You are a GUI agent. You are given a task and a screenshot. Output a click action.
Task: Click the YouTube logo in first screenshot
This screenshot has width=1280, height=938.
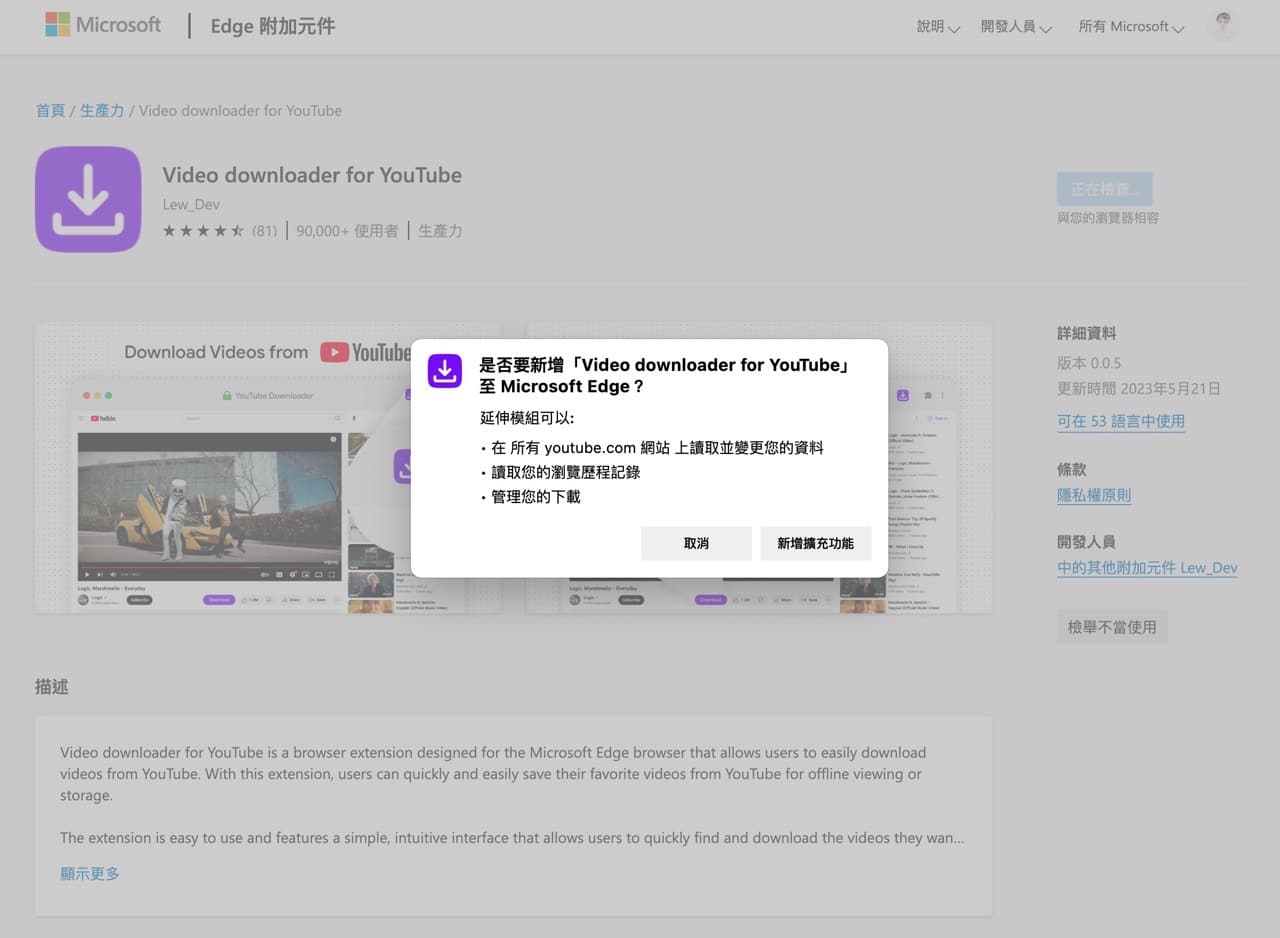[x=365, y=352]
